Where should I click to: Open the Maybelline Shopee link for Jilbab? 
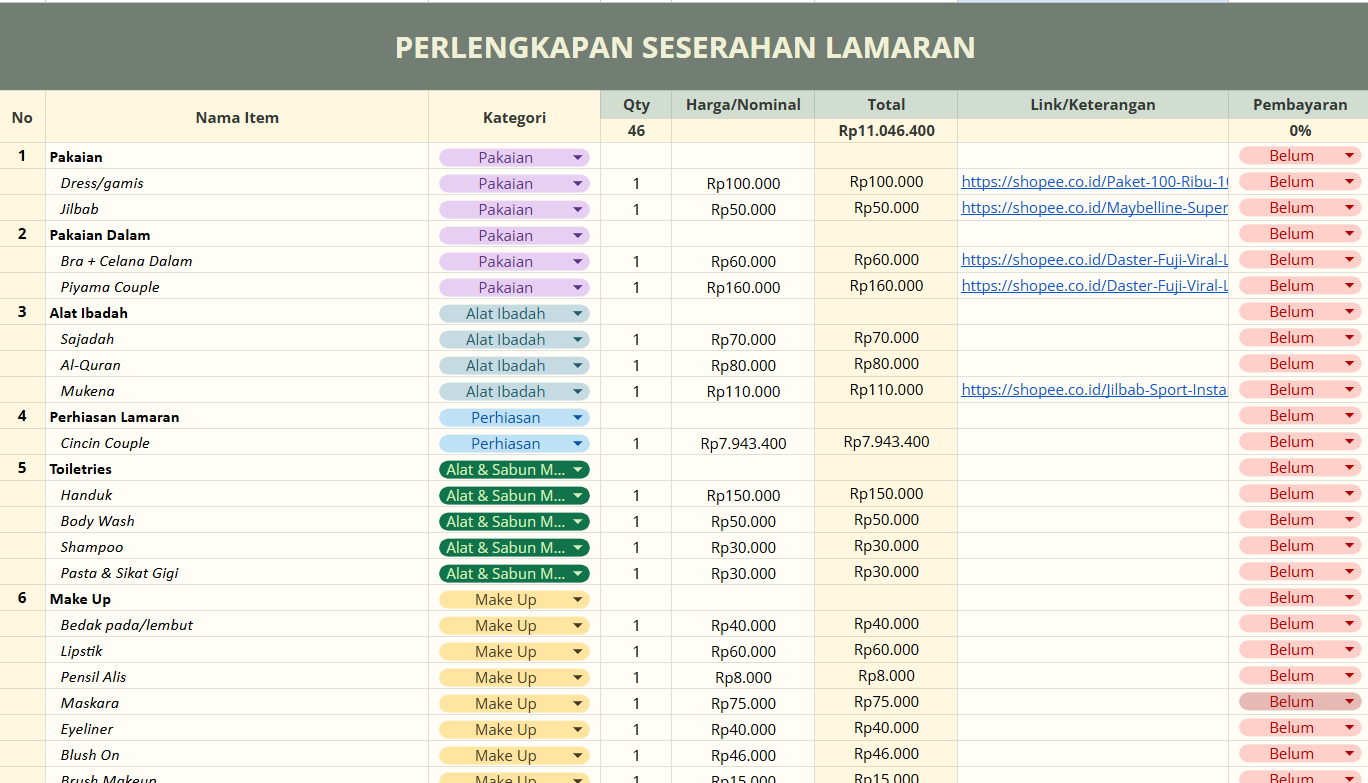(1093, 208)
